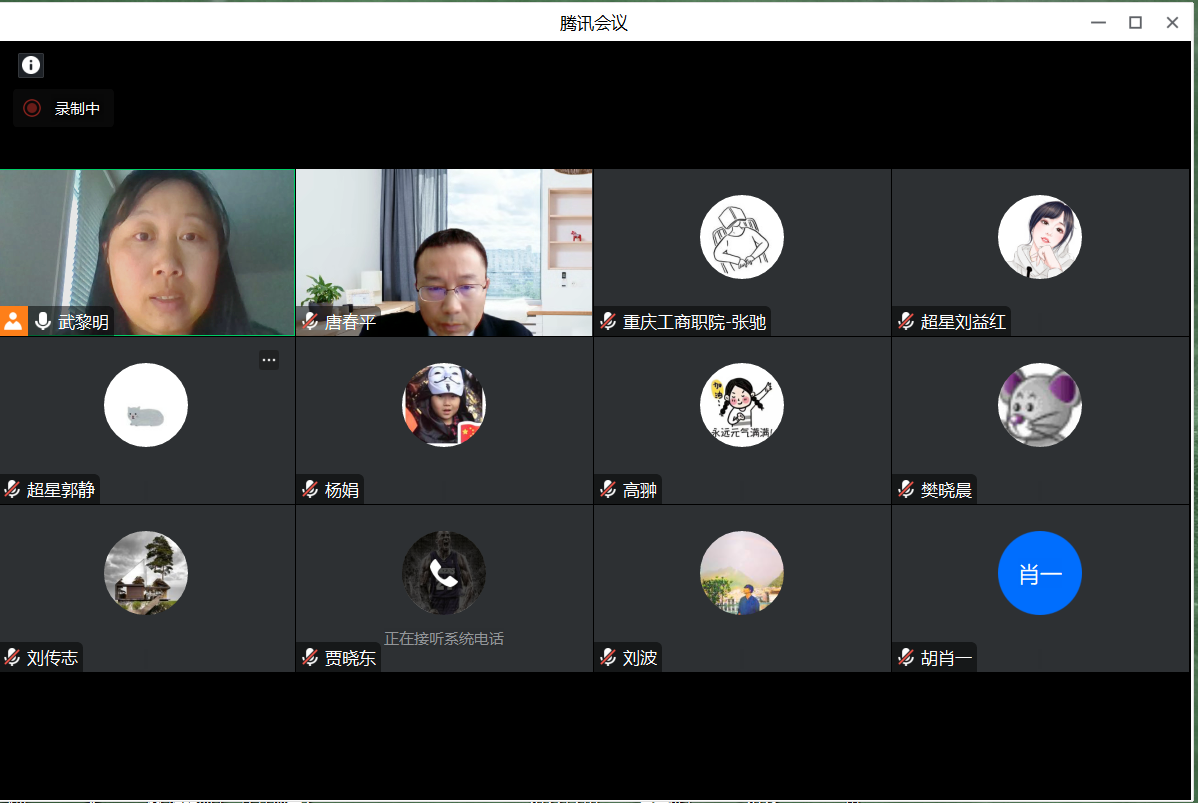The image size is (1198, 803).
Task: Click the name label 超星刘益红
Action: click(963, 322)
